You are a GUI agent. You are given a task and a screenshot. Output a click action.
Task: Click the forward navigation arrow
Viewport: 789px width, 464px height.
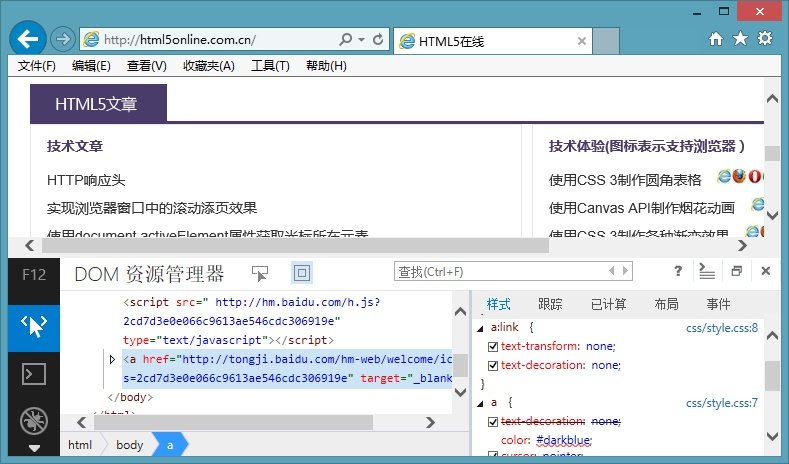tap(63, 39)
